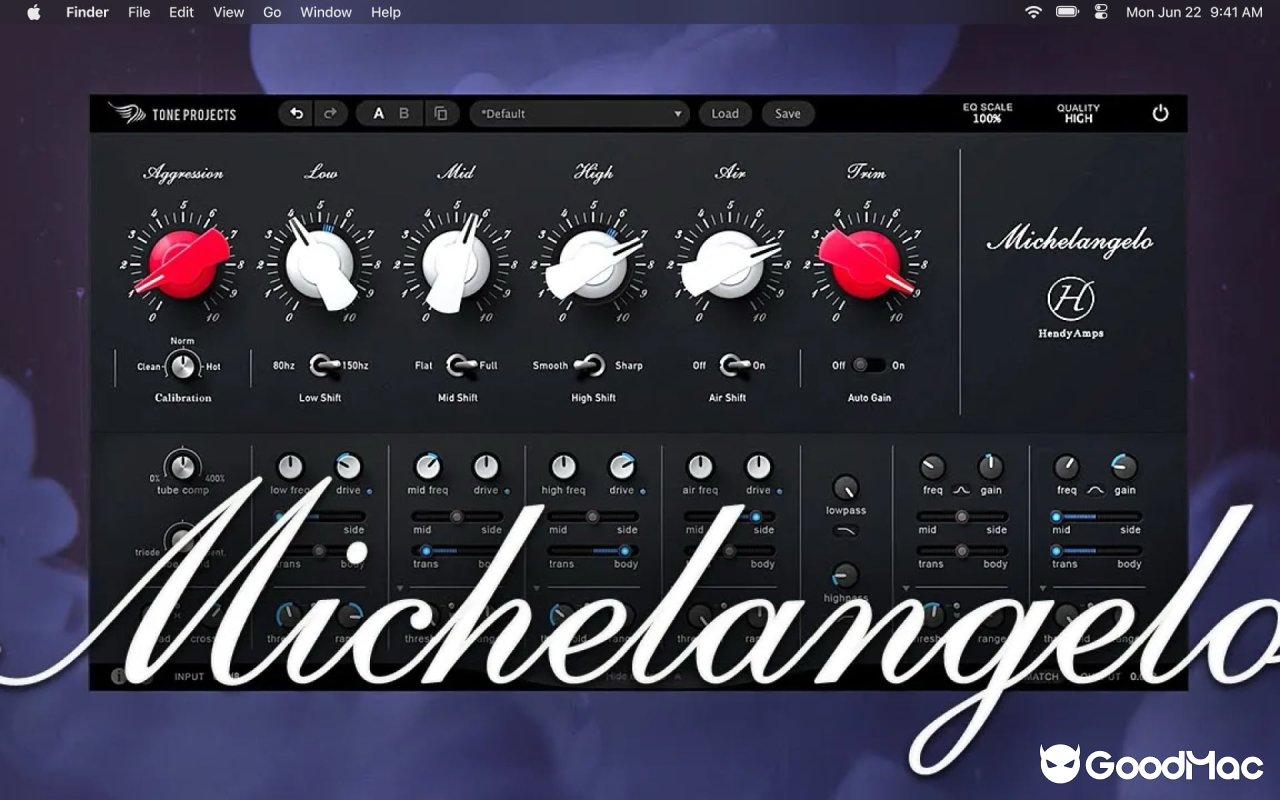This screenshot has width=1280, height=800.
Task: Open the File menu
Action: click(x=139, y=12)
